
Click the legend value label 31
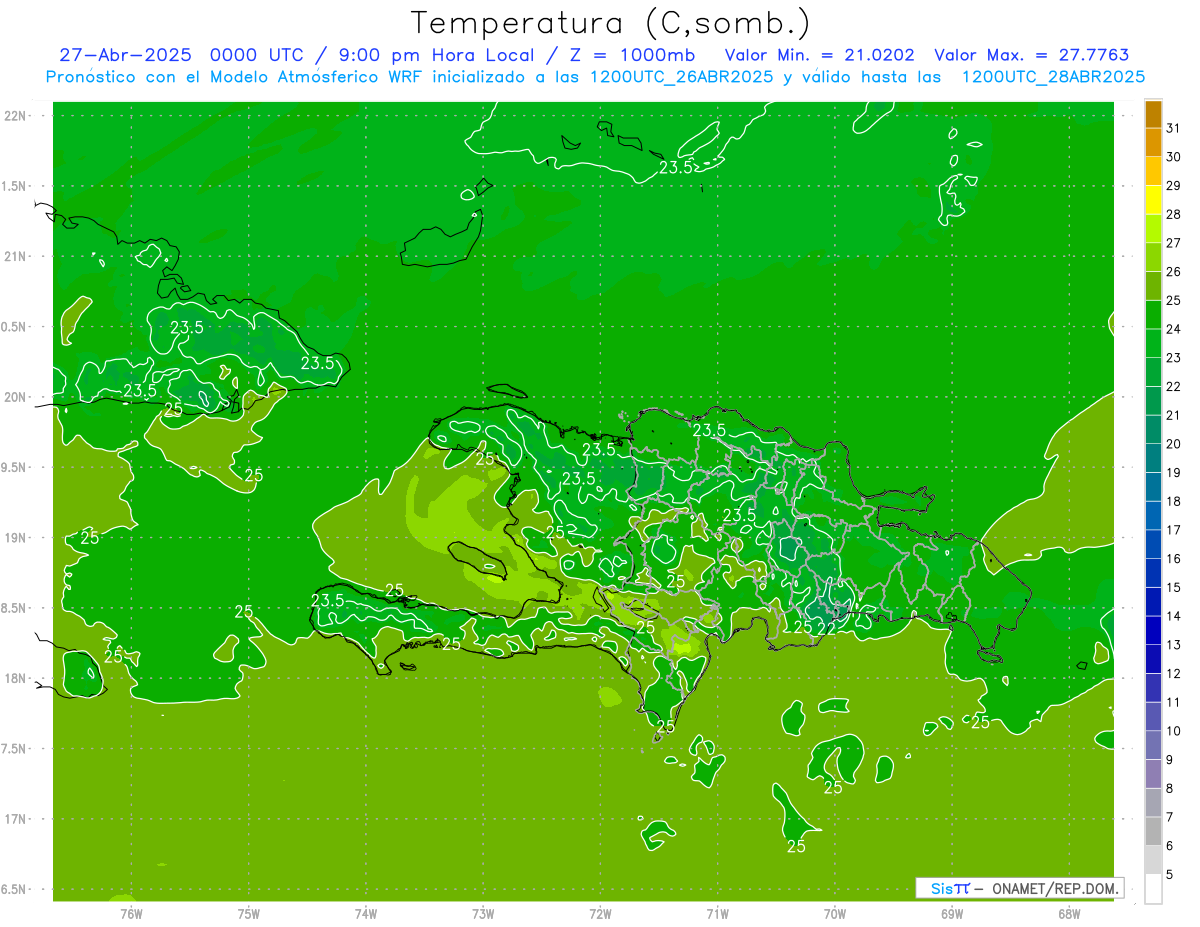point(1174,128)
